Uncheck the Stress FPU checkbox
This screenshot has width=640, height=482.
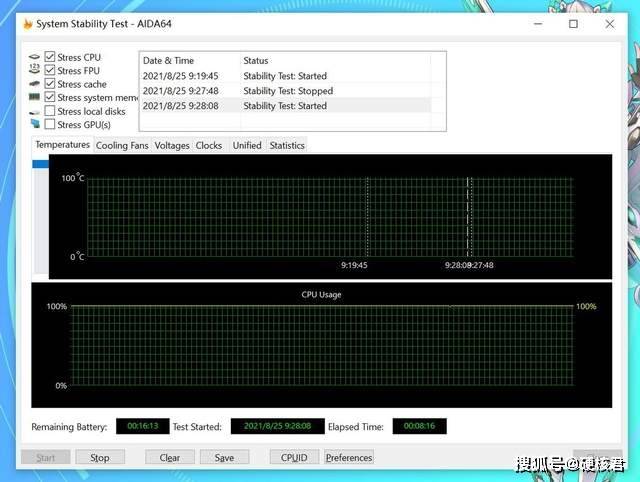(x=50, y=70)
